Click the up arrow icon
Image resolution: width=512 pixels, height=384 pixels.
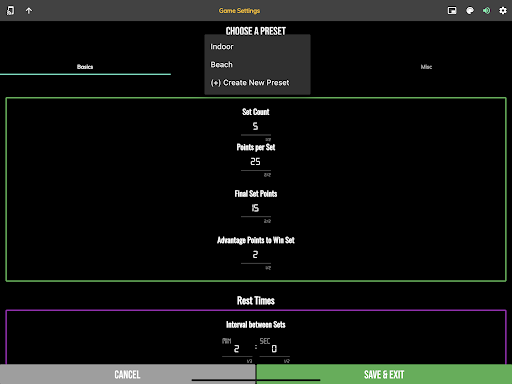29,11
